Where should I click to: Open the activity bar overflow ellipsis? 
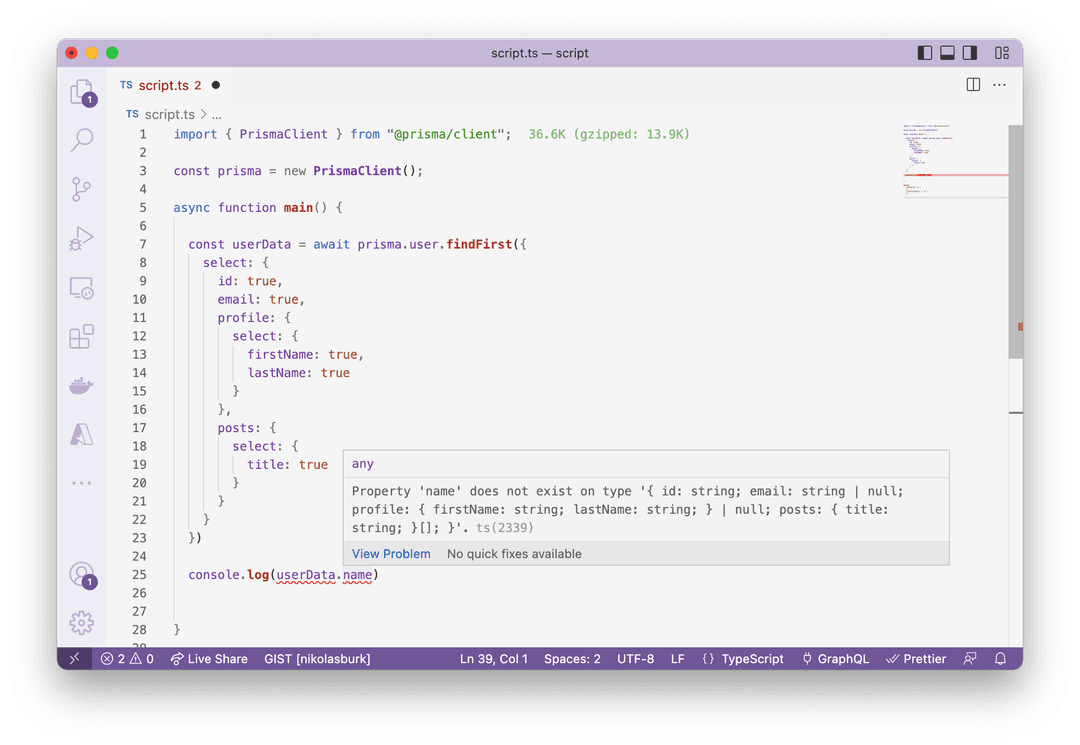click(x=81, y=483)
